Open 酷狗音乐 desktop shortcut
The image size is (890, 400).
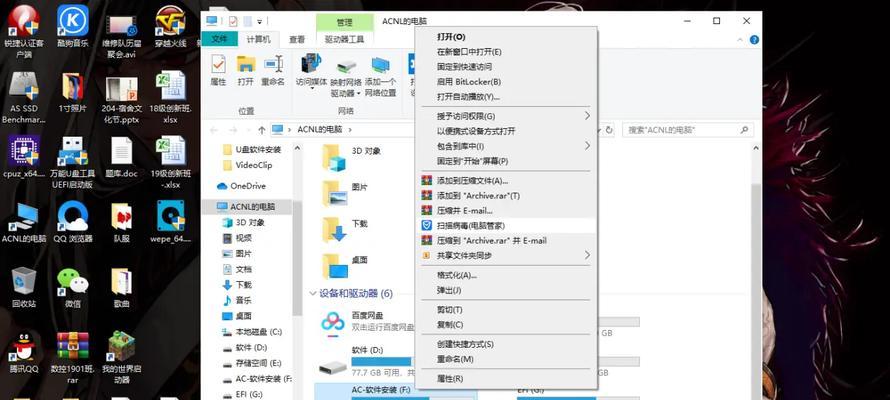pos(73,26)
